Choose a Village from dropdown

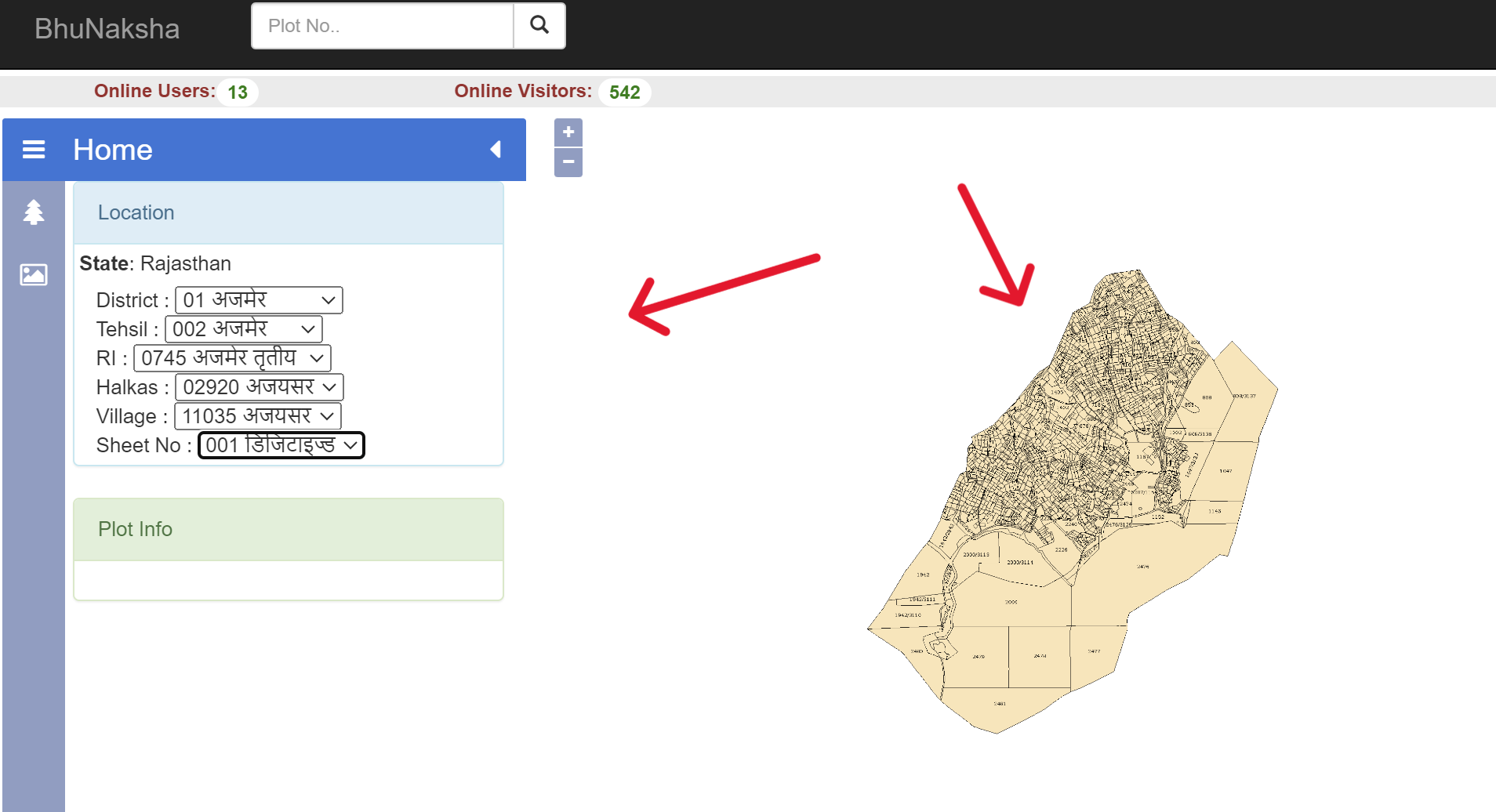[x=258, y=416]
